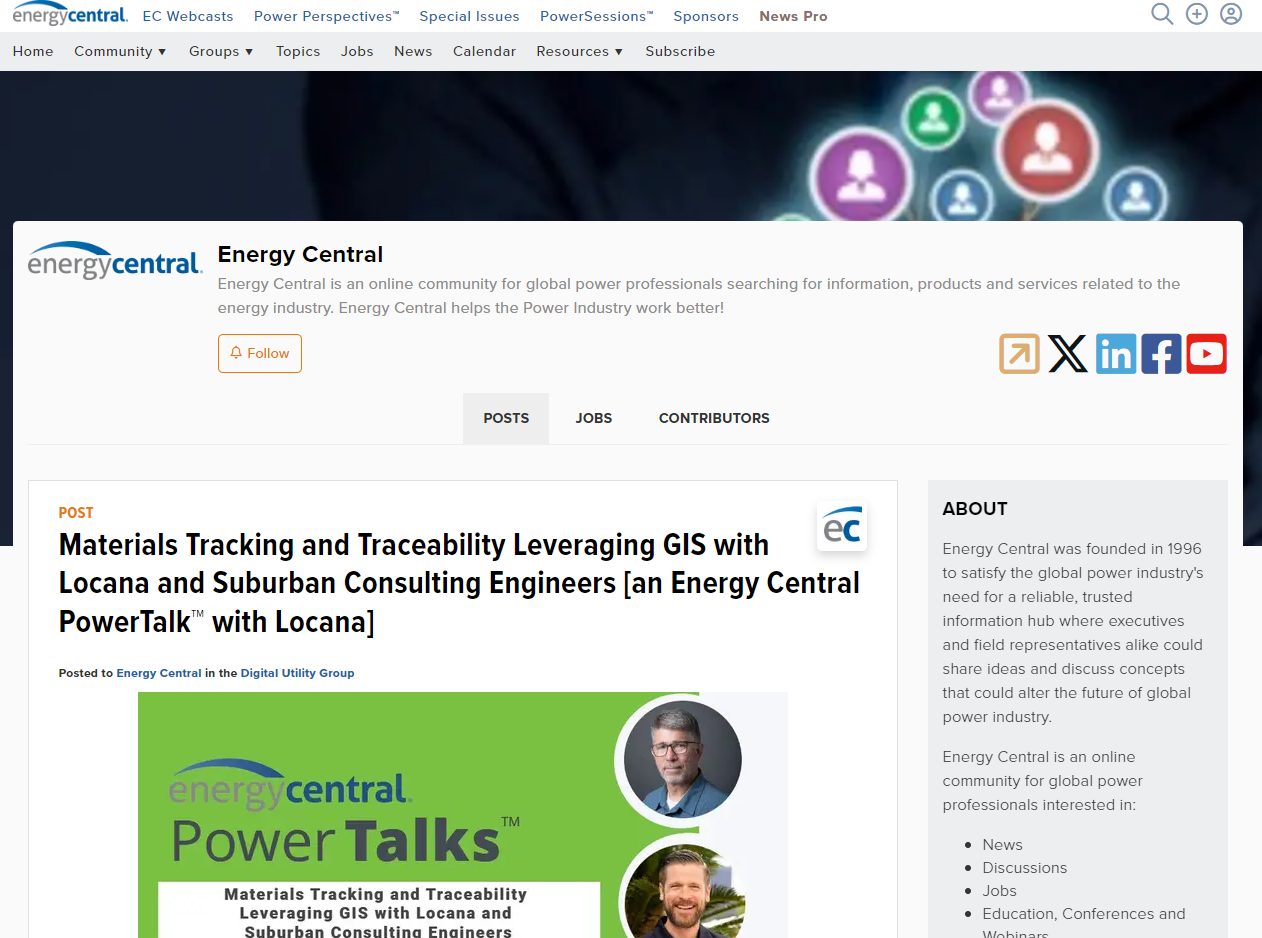1262x938 pixels.
Task: Click Energy Central link in Posted to line
Action: (159, 673)
